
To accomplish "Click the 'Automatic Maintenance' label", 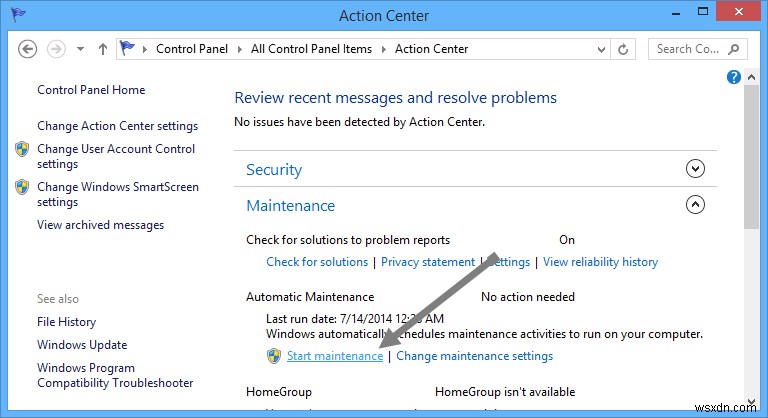I will tap(310, 297).
